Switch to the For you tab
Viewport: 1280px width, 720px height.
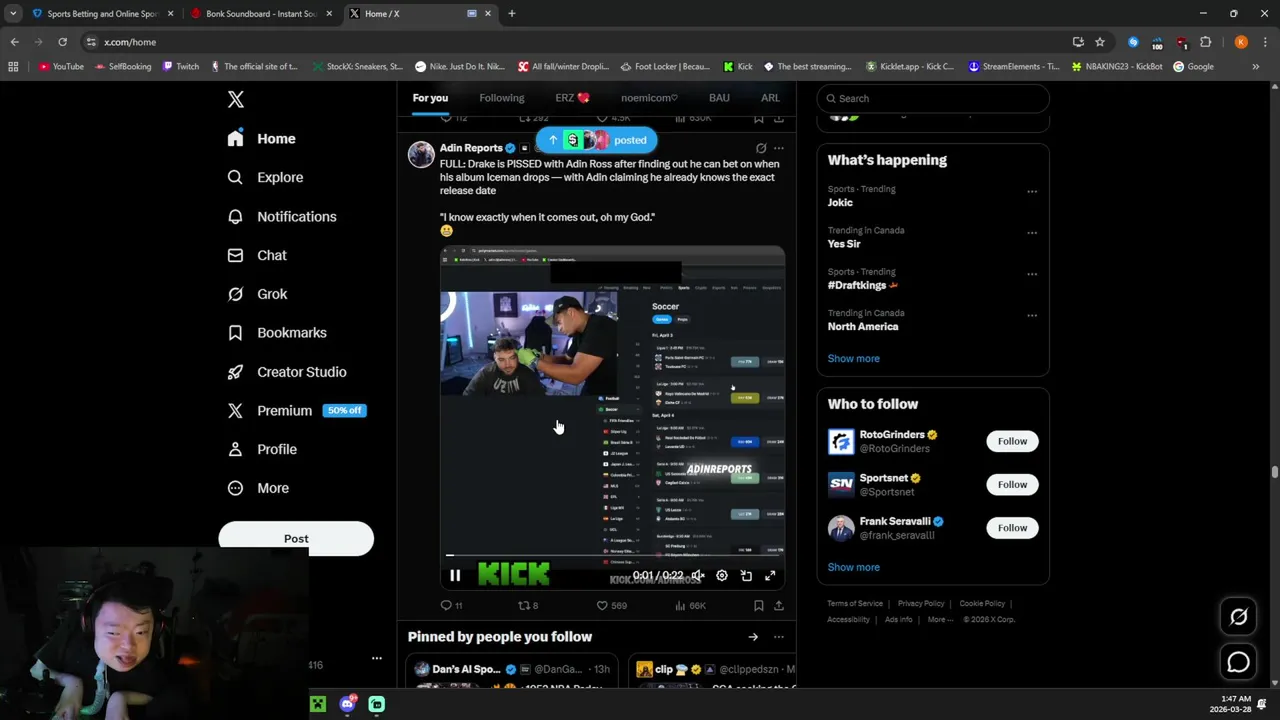click(430, 98)
